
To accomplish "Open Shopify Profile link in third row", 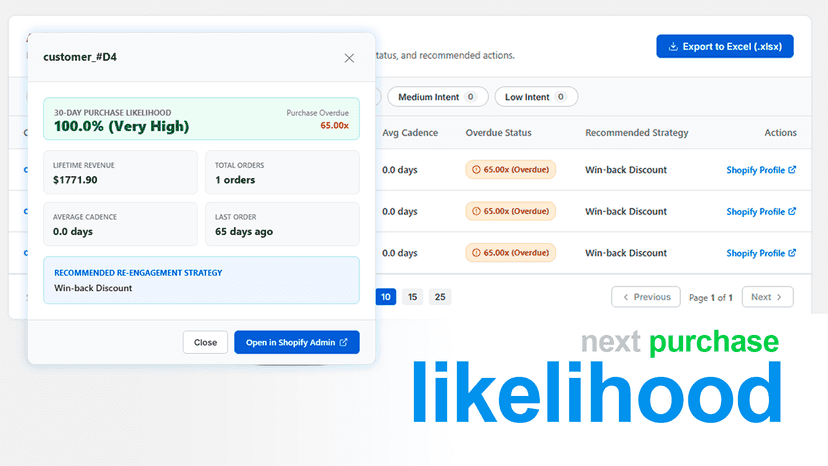I will 761,253.
